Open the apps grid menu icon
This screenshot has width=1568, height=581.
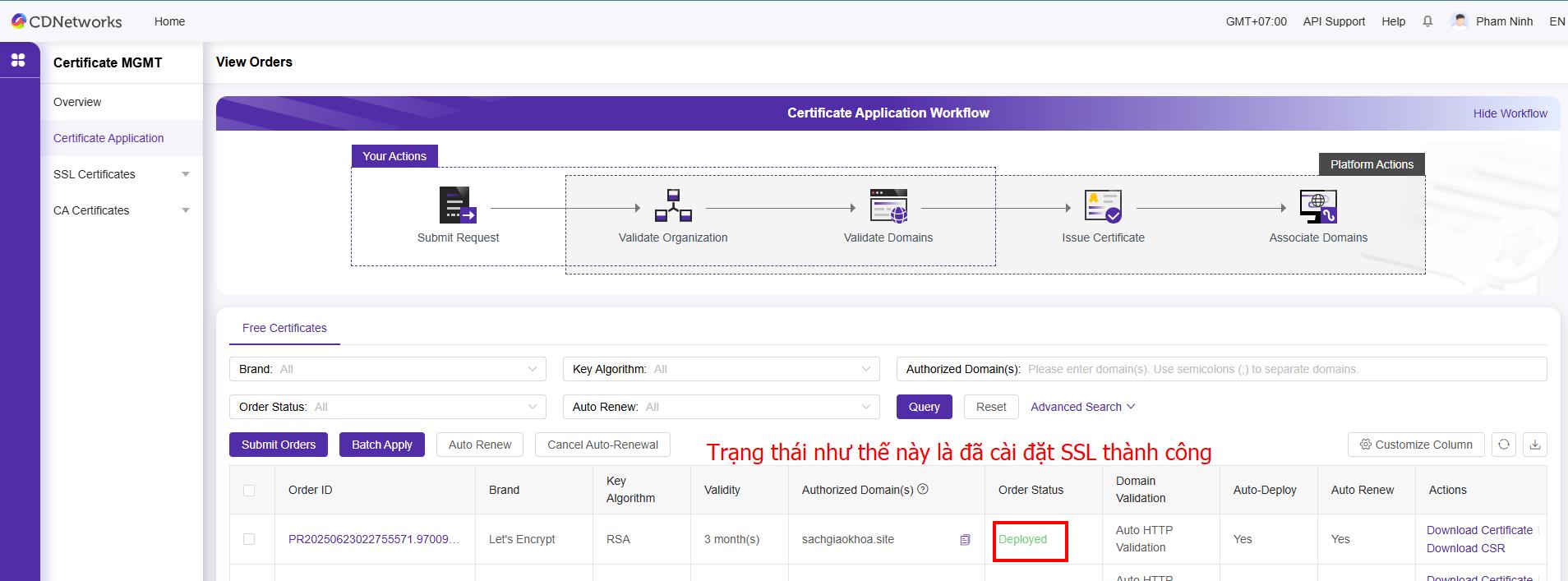[18, 60]
